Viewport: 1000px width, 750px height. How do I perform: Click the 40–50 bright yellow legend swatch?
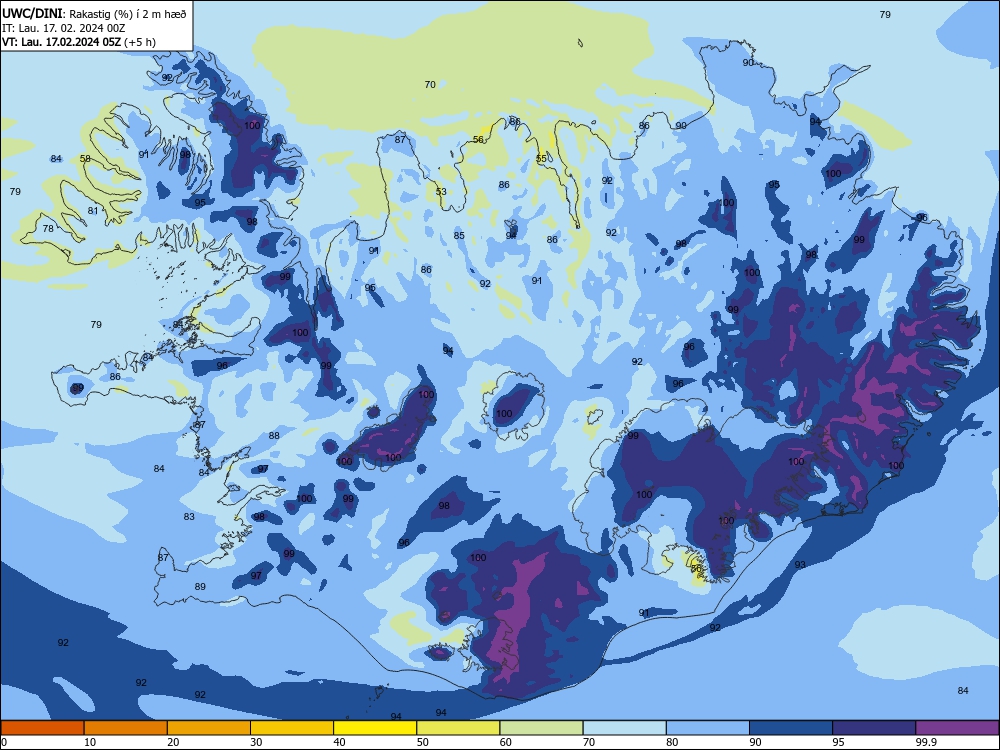point(375,728)
